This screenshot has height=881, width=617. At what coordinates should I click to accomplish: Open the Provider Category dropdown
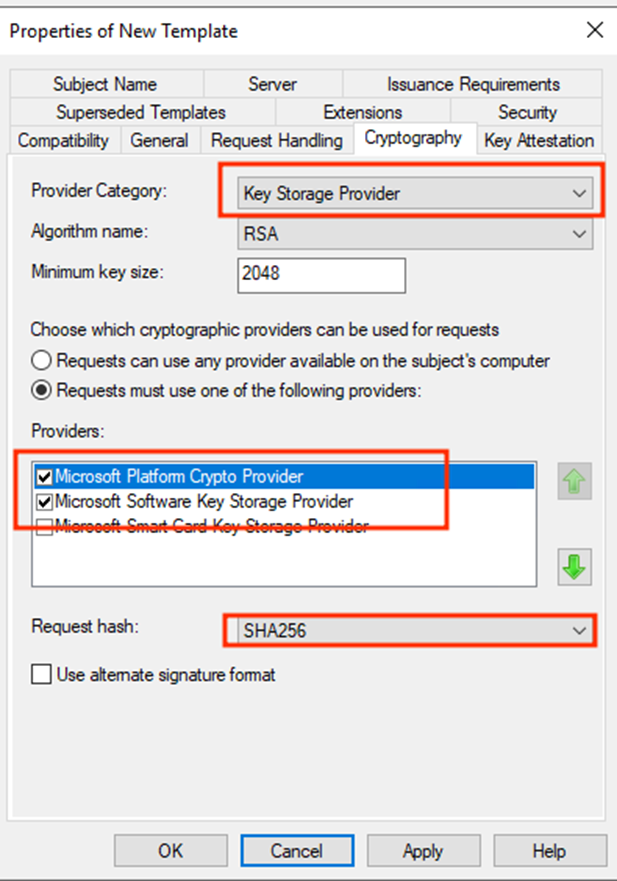pyautogui.click(x=415, y=193)
